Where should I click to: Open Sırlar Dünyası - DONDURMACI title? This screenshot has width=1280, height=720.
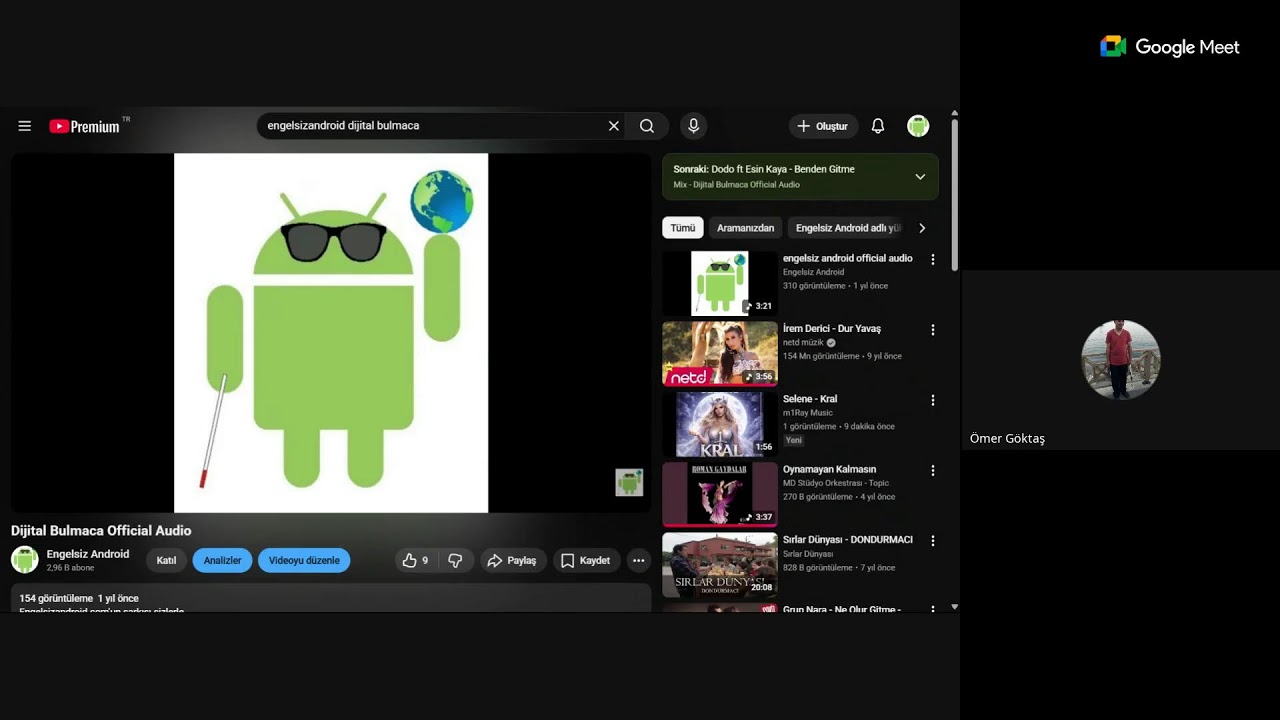pyautogui.click(x=848, y=540)
